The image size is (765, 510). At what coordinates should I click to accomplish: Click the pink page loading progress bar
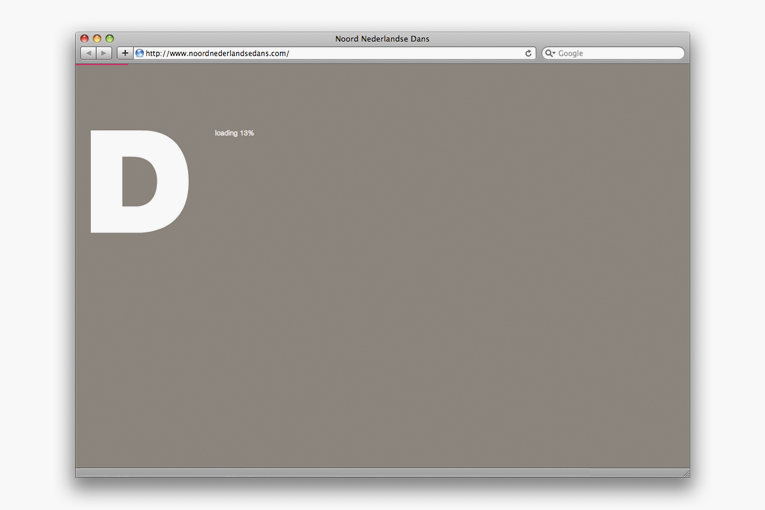[x=101, y=64]
